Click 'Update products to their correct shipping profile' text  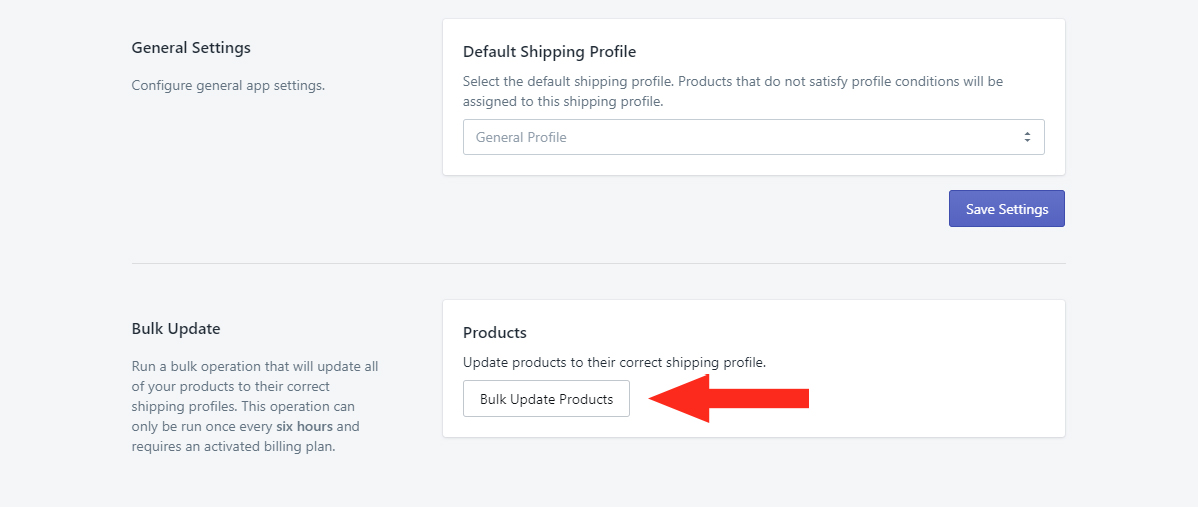tap(614, 362)
